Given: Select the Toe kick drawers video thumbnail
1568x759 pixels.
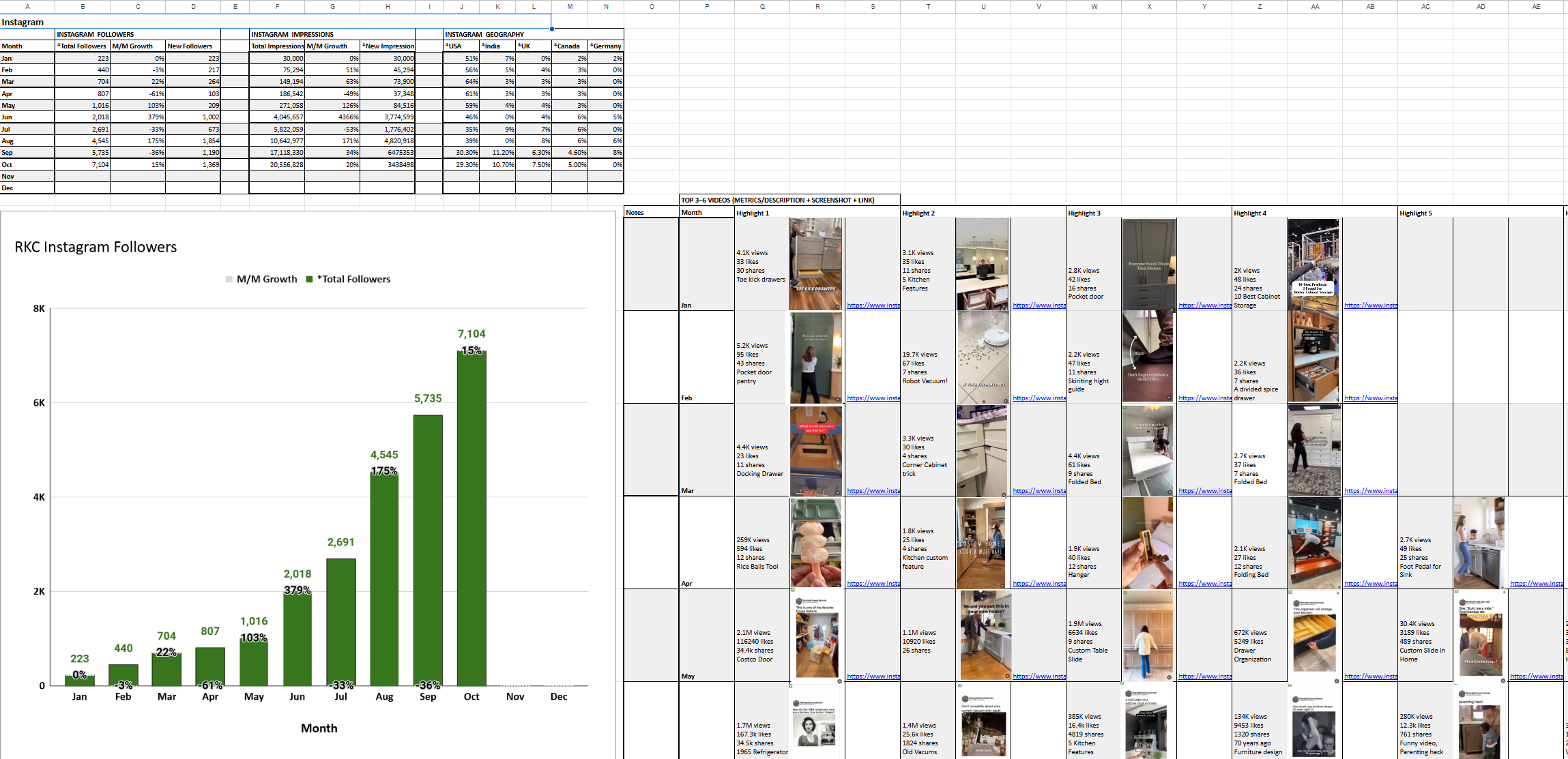Looking at the screenshot, I should click(x=816, y=264).
